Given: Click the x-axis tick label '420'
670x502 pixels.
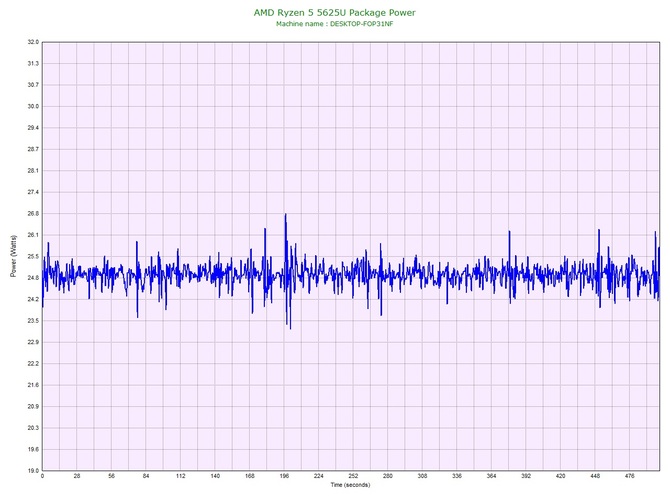Looking at the screenshot, I should [561, 476].
